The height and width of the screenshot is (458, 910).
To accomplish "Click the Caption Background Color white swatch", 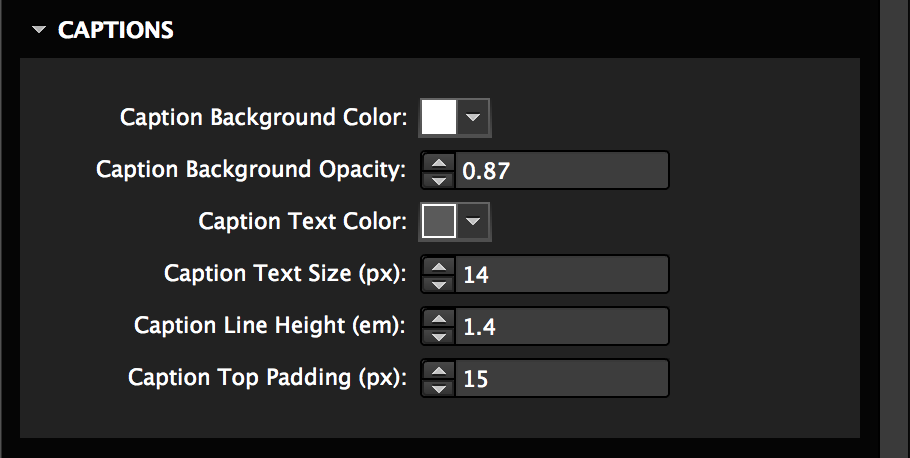I will [439, 118].
